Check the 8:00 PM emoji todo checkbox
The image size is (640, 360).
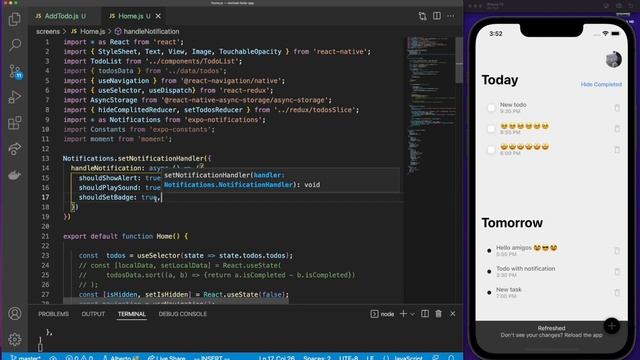point(491,149)
